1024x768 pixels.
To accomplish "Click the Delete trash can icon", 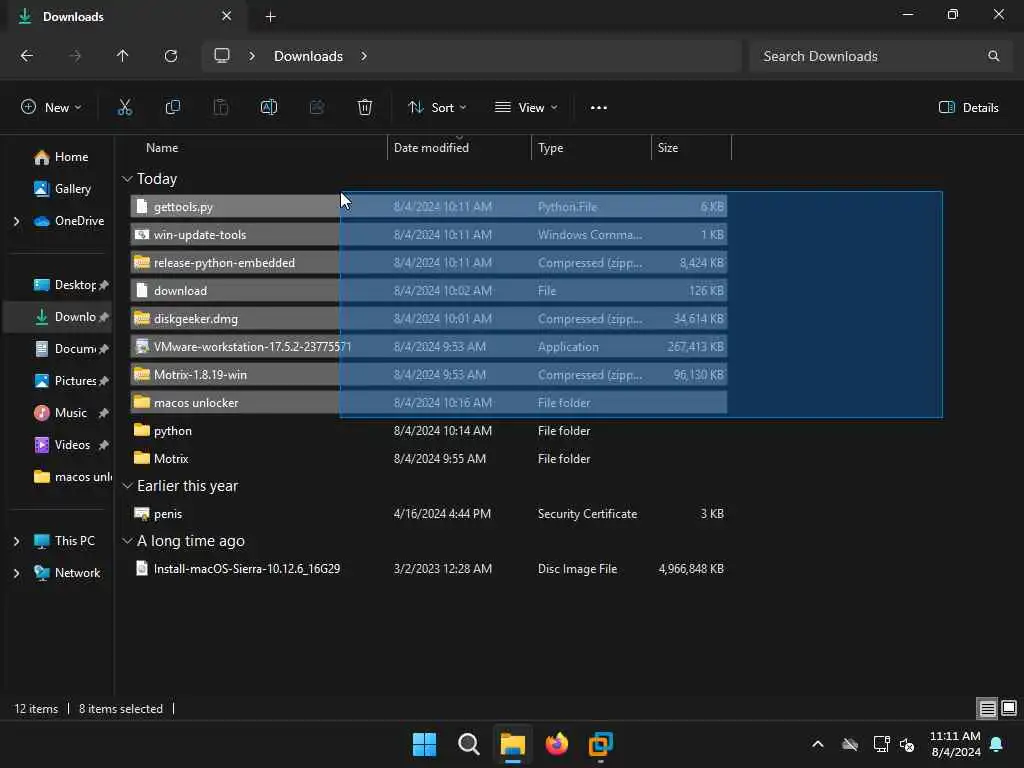I will pyautogui.click(x=365, y=108).
